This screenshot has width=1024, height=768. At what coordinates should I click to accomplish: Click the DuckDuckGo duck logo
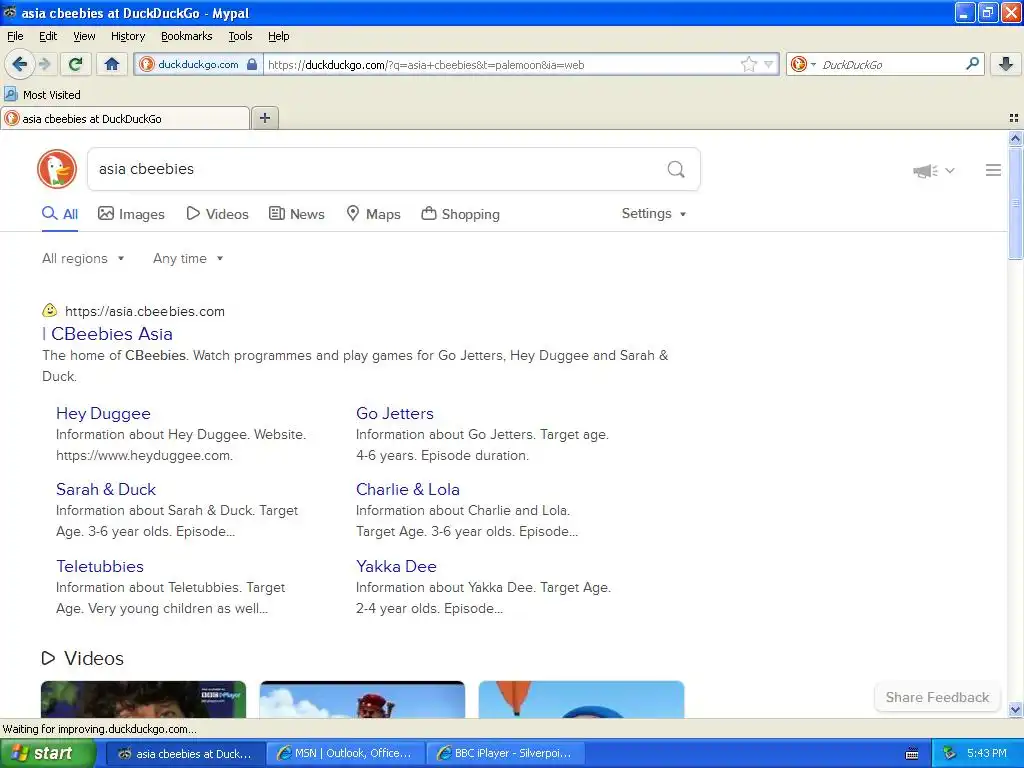(57, 169)
